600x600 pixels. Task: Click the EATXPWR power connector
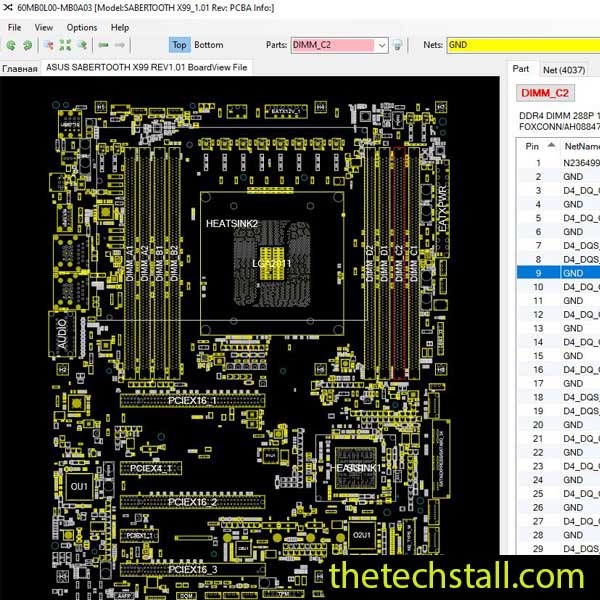coord(442,209)
